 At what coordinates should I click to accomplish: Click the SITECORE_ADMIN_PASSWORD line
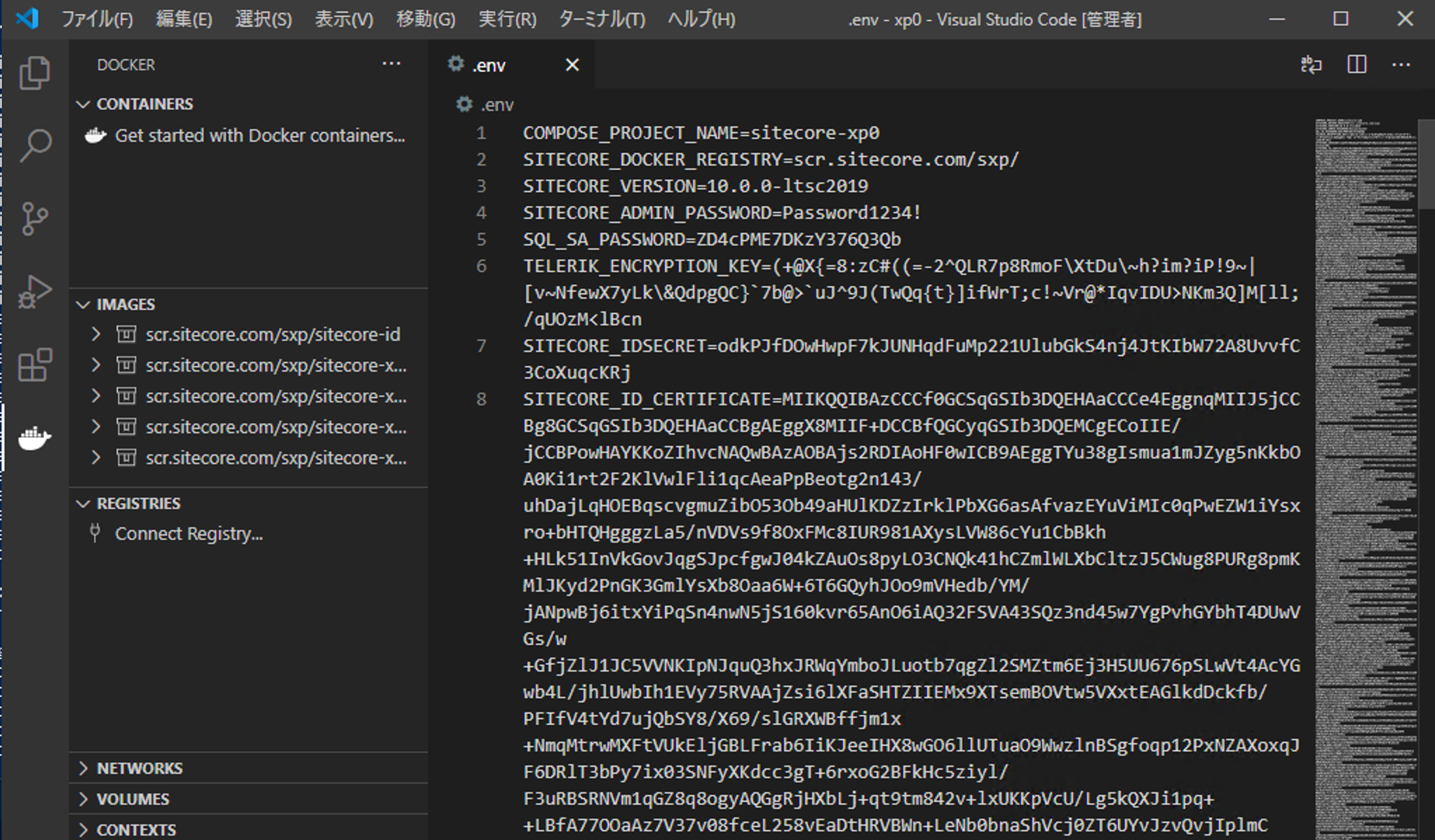point(722,212)
